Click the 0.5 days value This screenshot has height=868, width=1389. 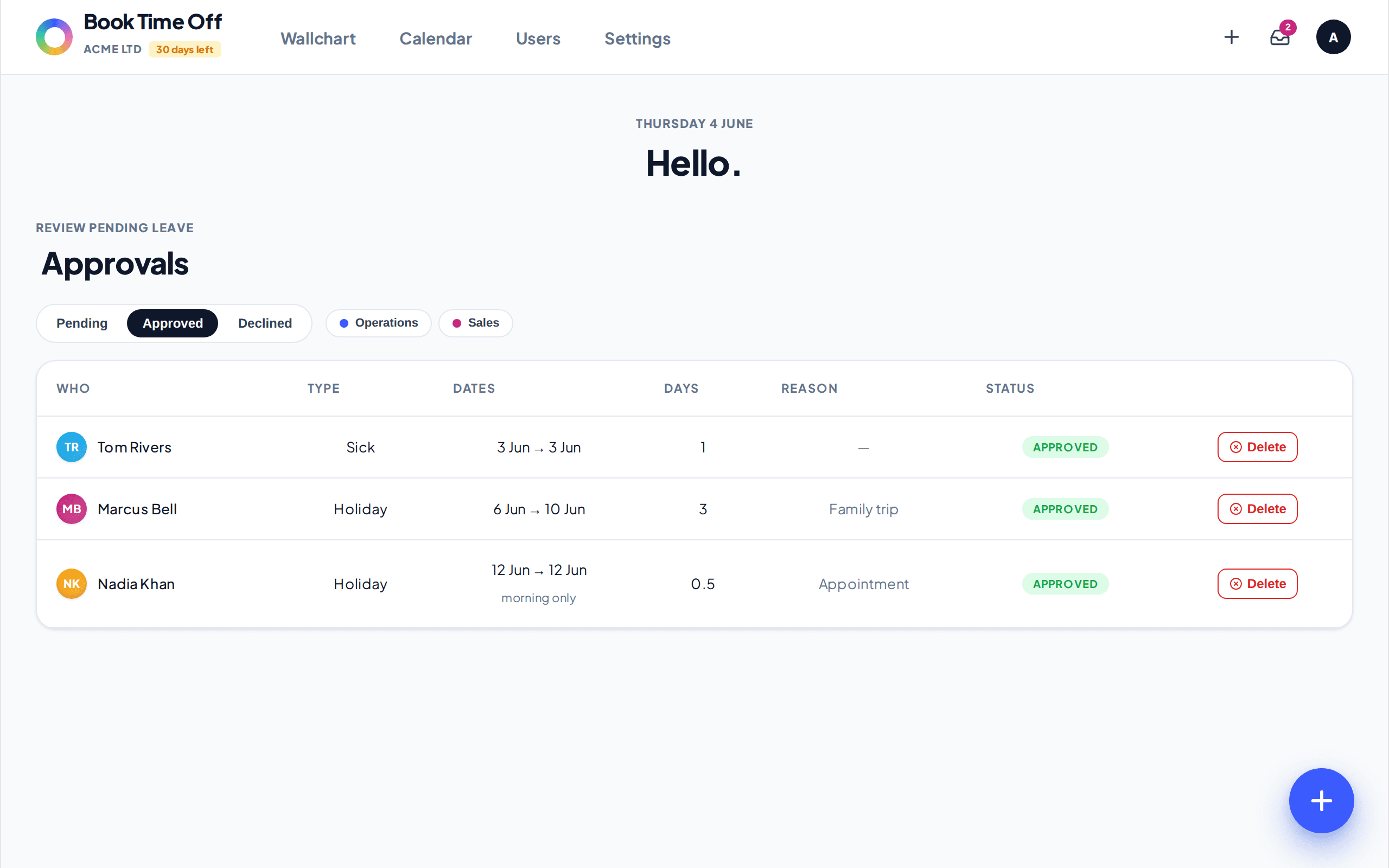[703, 584]
